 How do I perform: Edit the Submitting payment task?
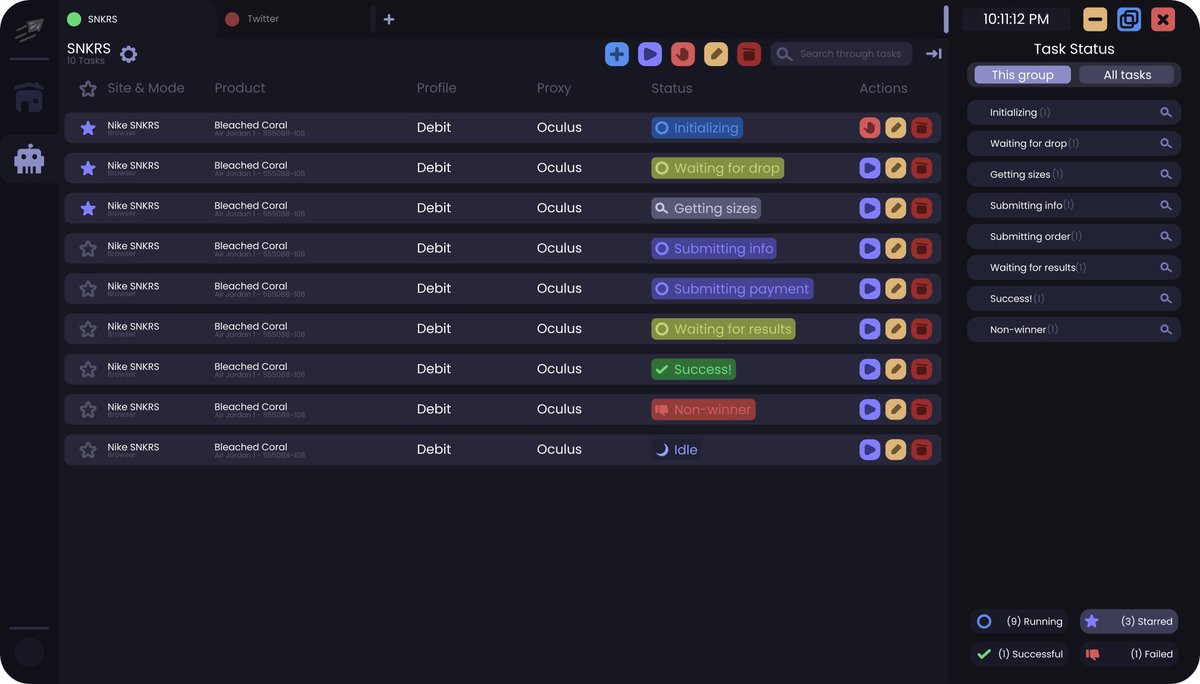(896, 289)
